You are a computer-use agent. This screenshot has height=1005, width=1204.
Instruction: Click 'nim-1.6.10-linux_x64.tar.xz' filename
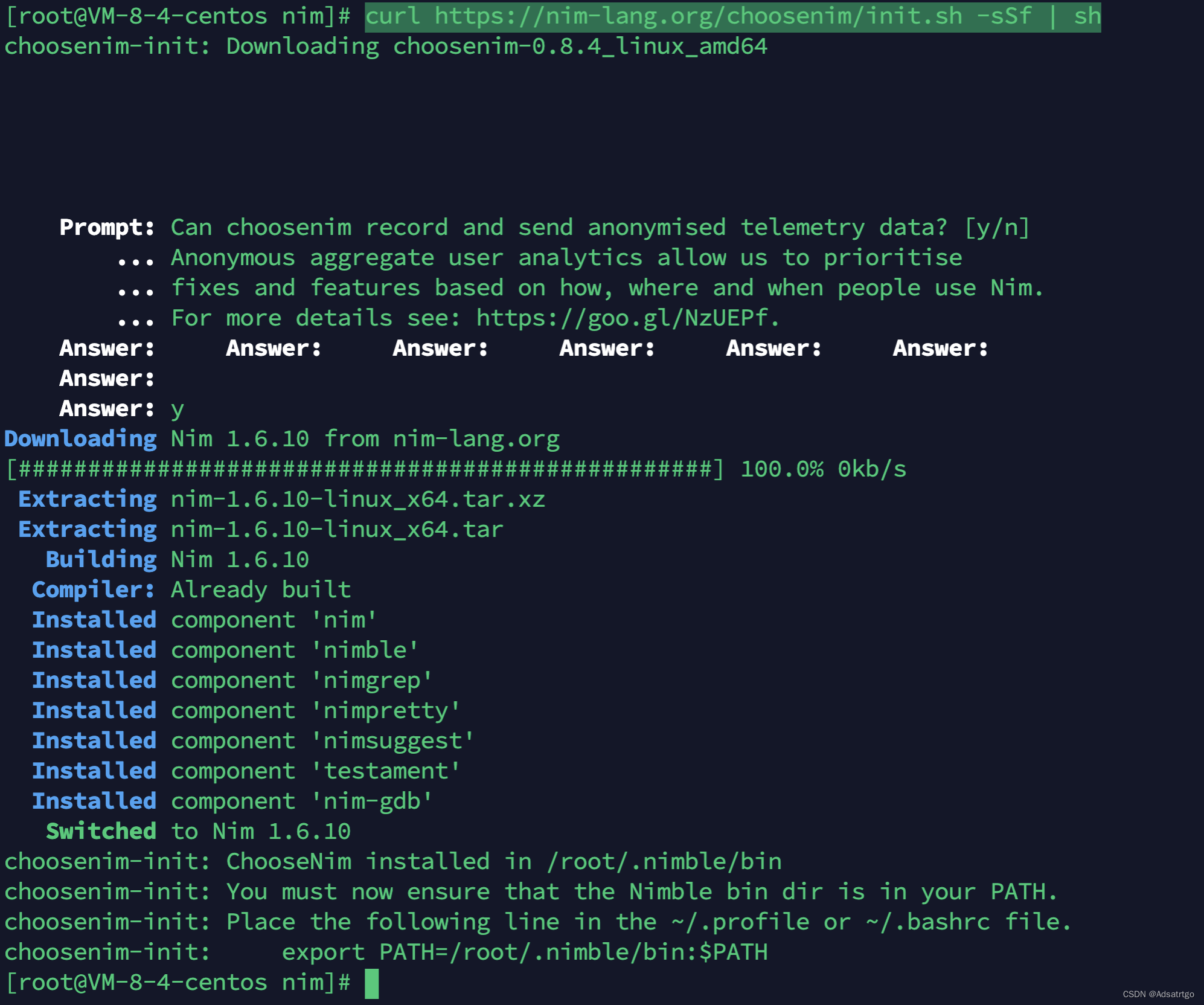[x=357, y=499]
